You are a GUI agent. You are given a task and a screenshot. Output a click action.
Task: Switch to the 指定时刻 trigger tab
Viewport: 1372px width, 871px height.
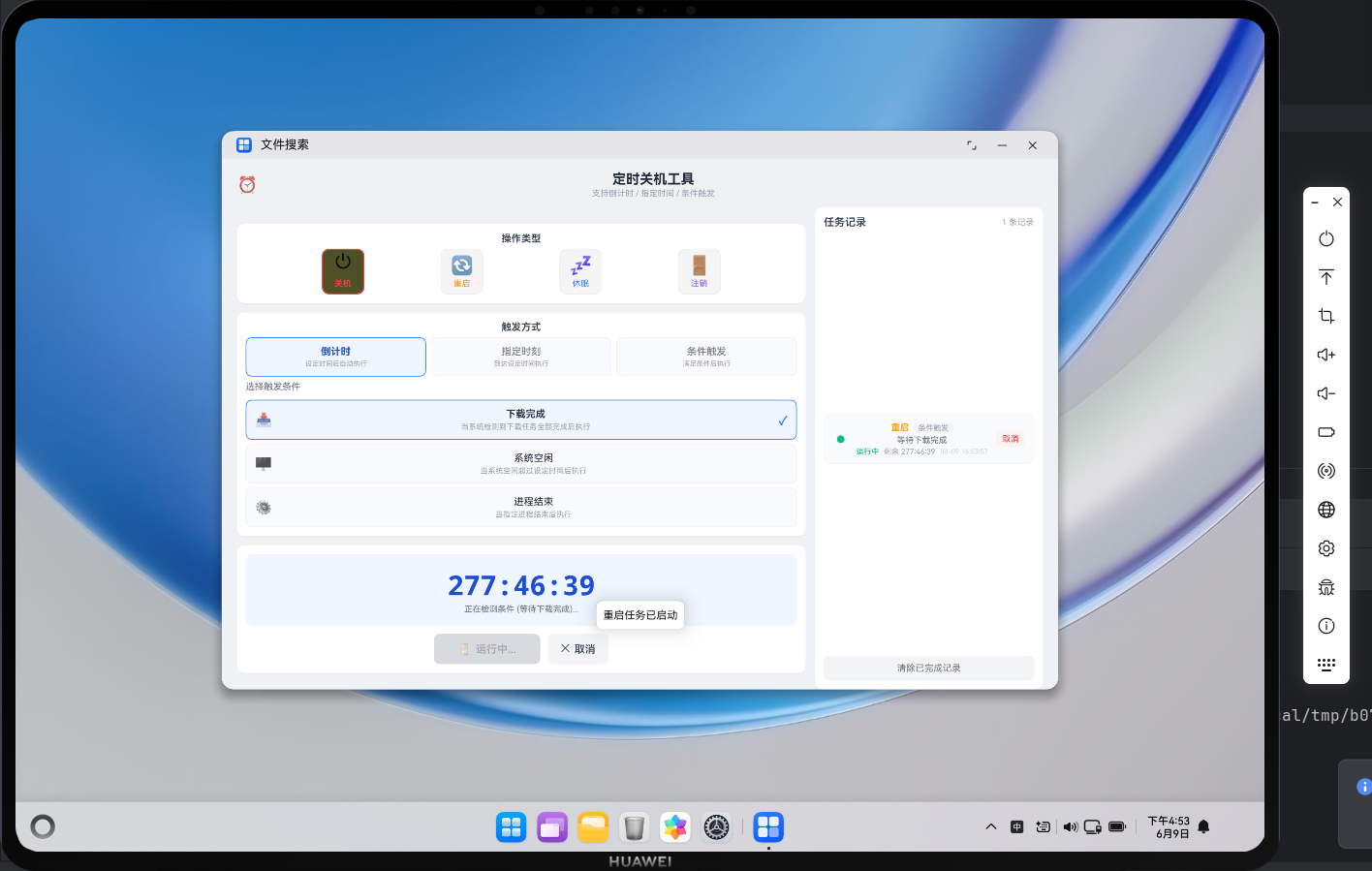click(x=521, y=357)
